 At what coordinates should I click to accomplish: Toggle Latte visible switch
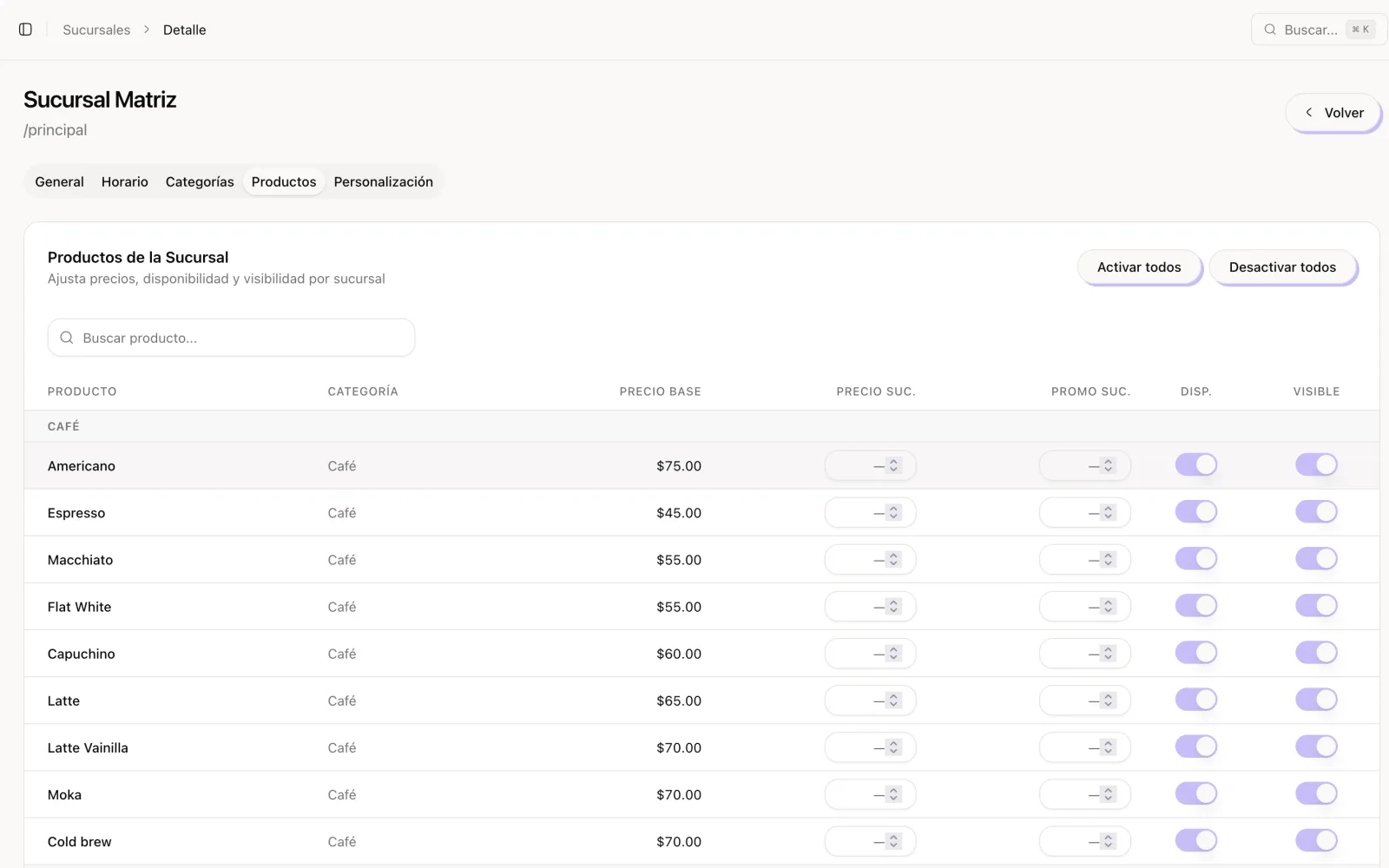pyautogui.click(x=1316, y=700)
